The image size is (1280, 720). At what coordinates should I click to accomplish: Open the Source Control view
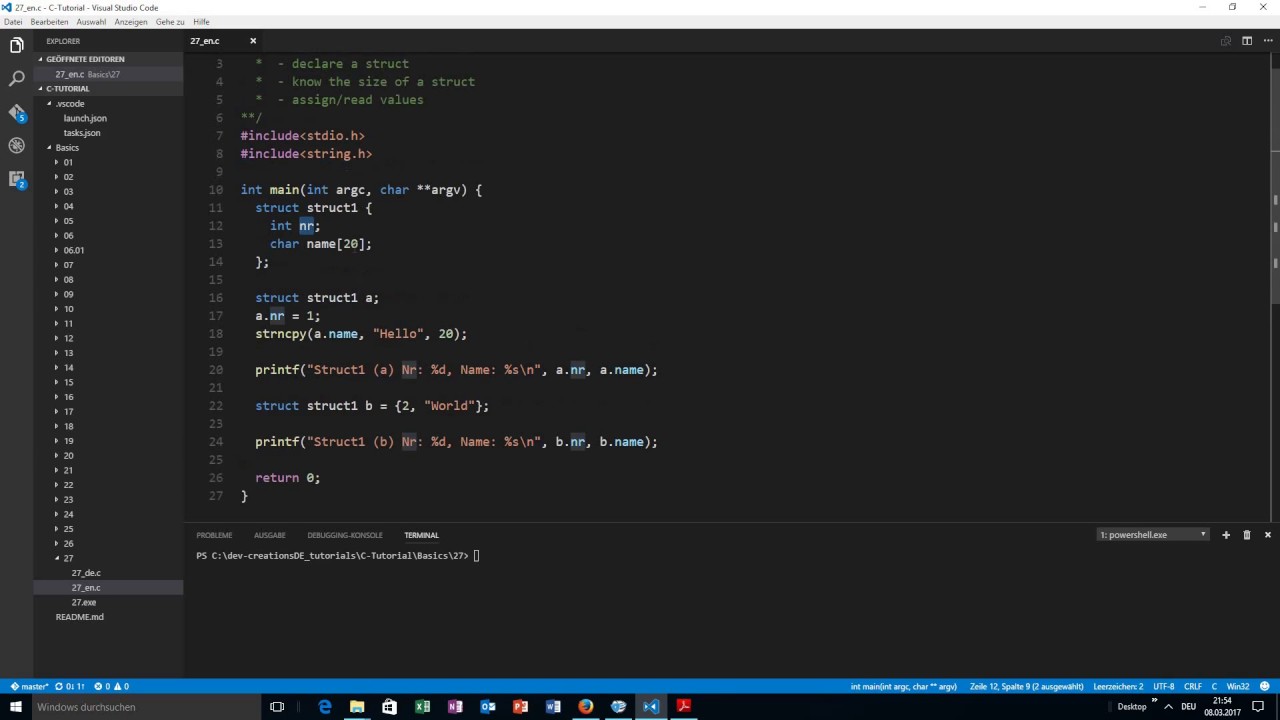[16, 112]
